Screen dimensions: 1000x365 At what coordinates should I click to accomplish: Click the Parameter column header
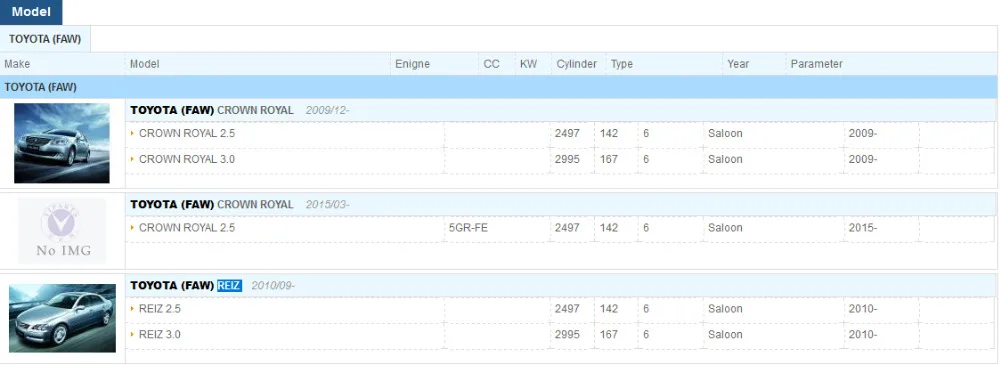[816, 64]
